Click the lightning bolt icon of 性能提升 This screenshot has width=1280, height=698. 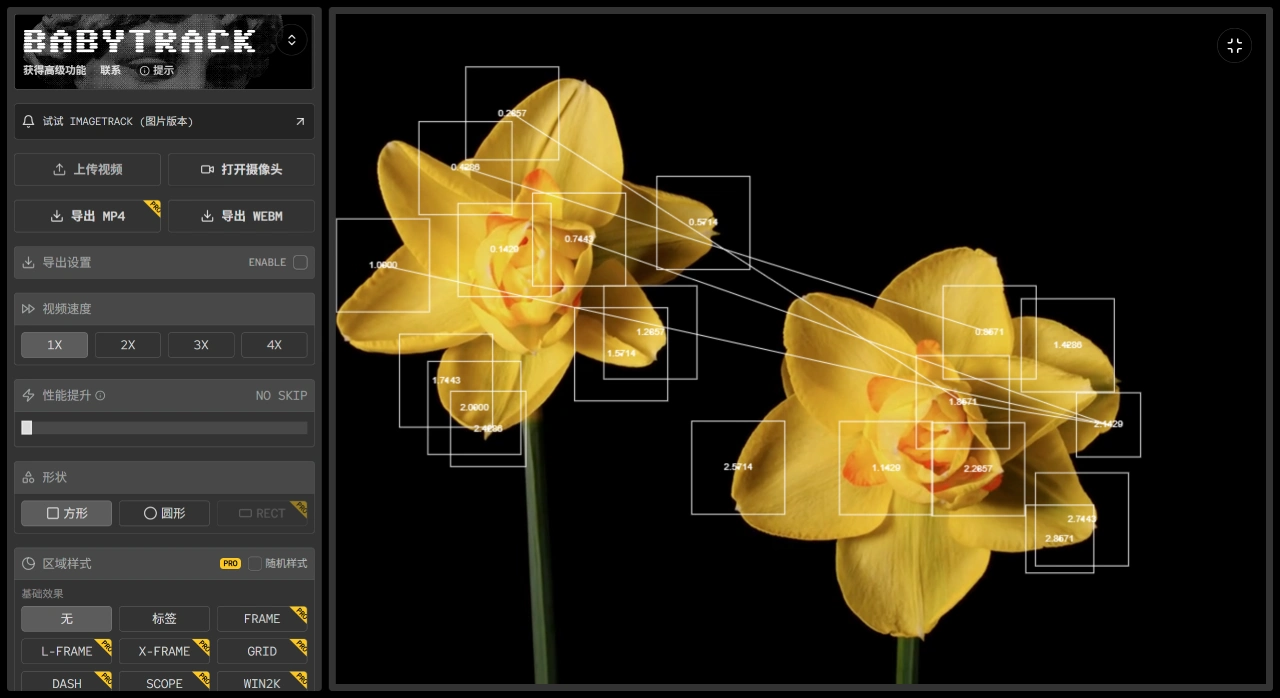click(28, 396)
